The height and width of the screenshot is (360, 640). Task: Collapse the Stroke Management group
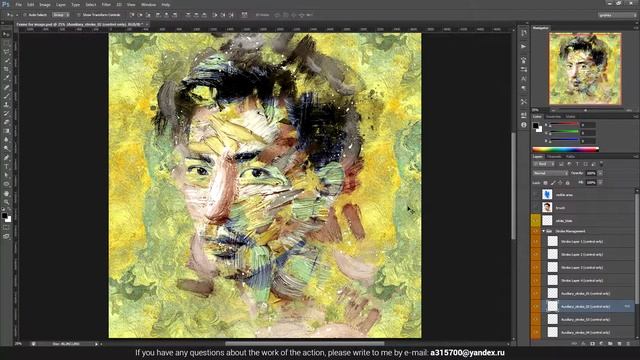point(544,231)
